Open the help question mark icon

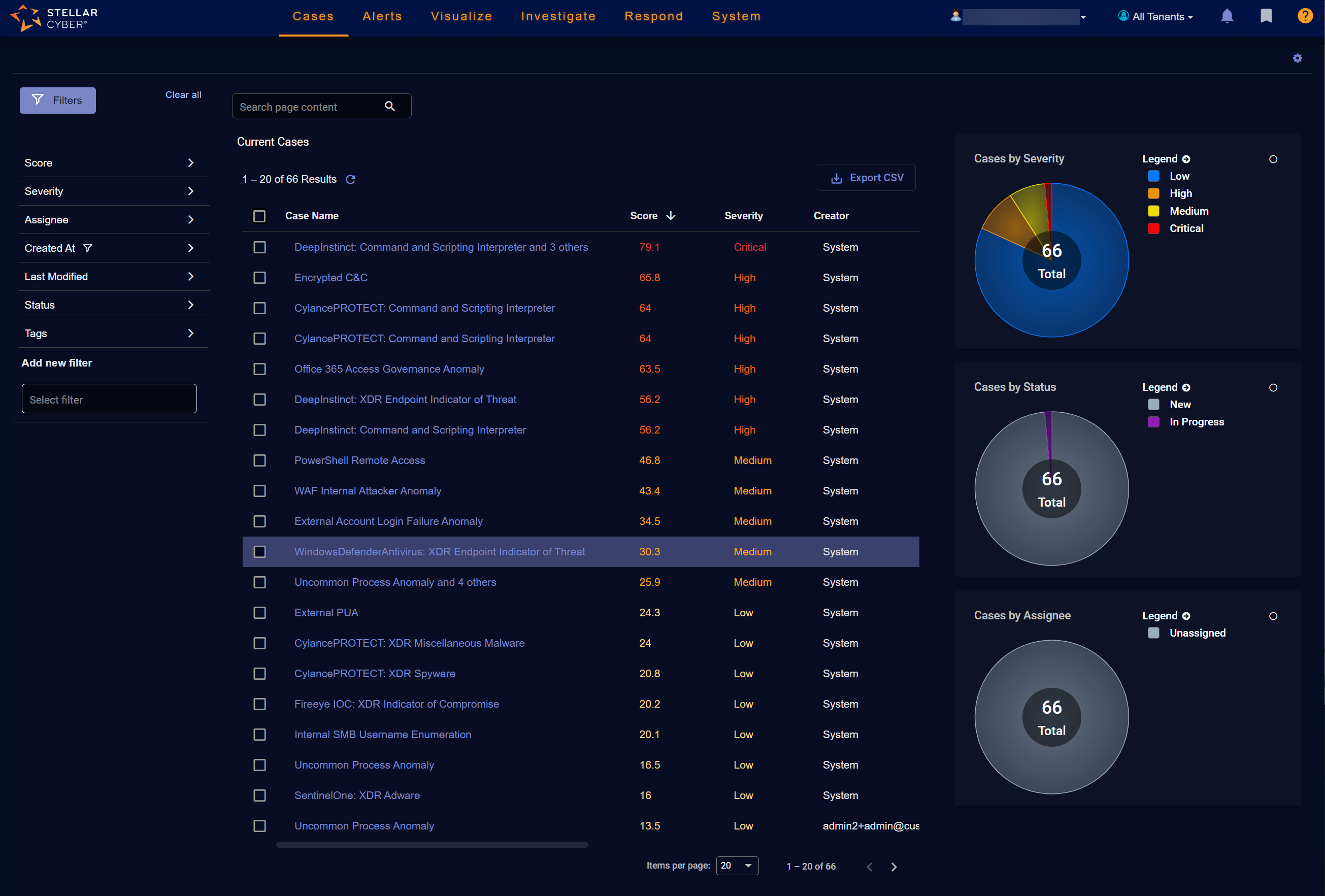[x=1305, y=16]
